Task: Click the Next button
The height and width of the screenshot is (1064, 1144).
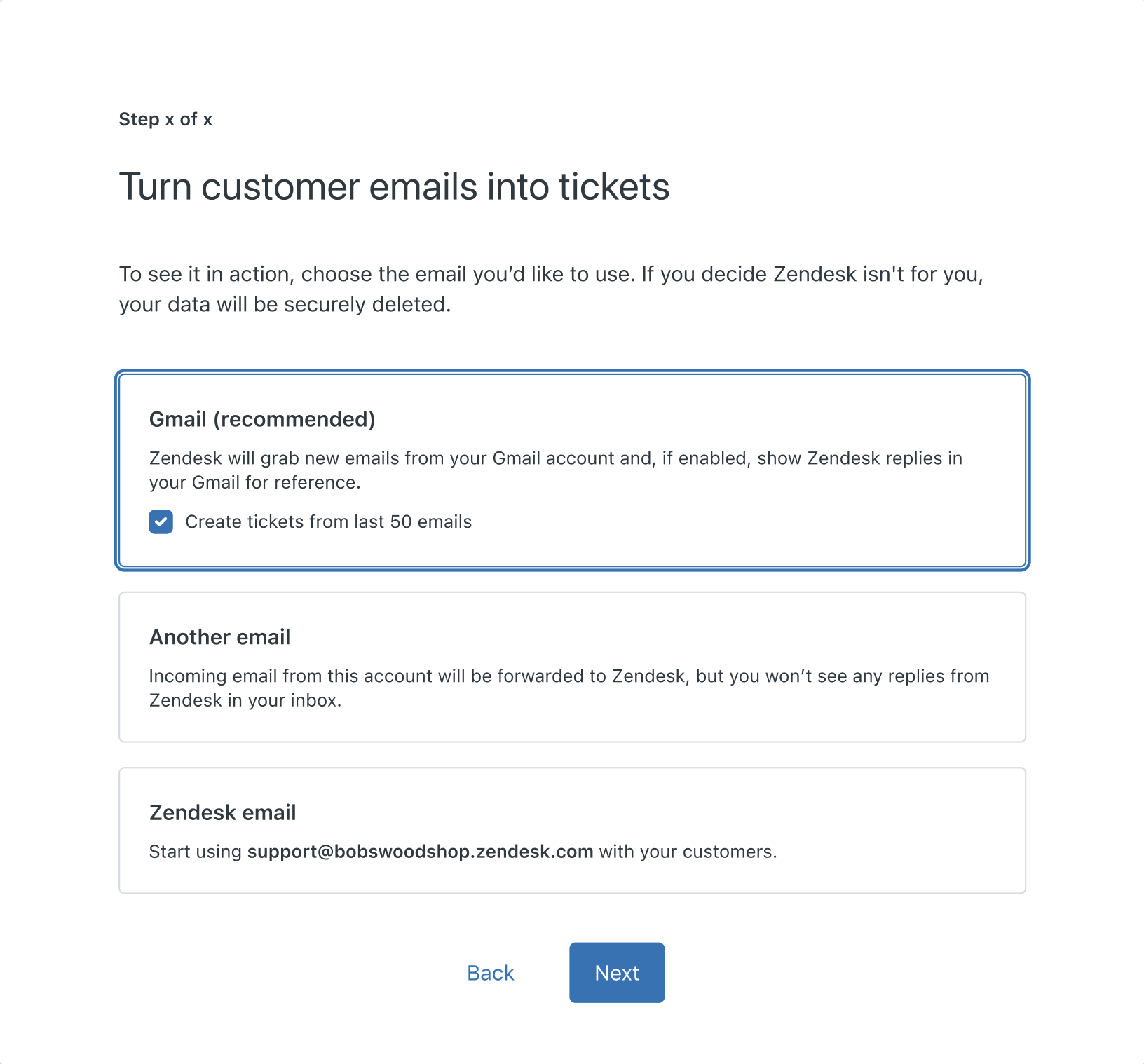Action: (617, 972)
